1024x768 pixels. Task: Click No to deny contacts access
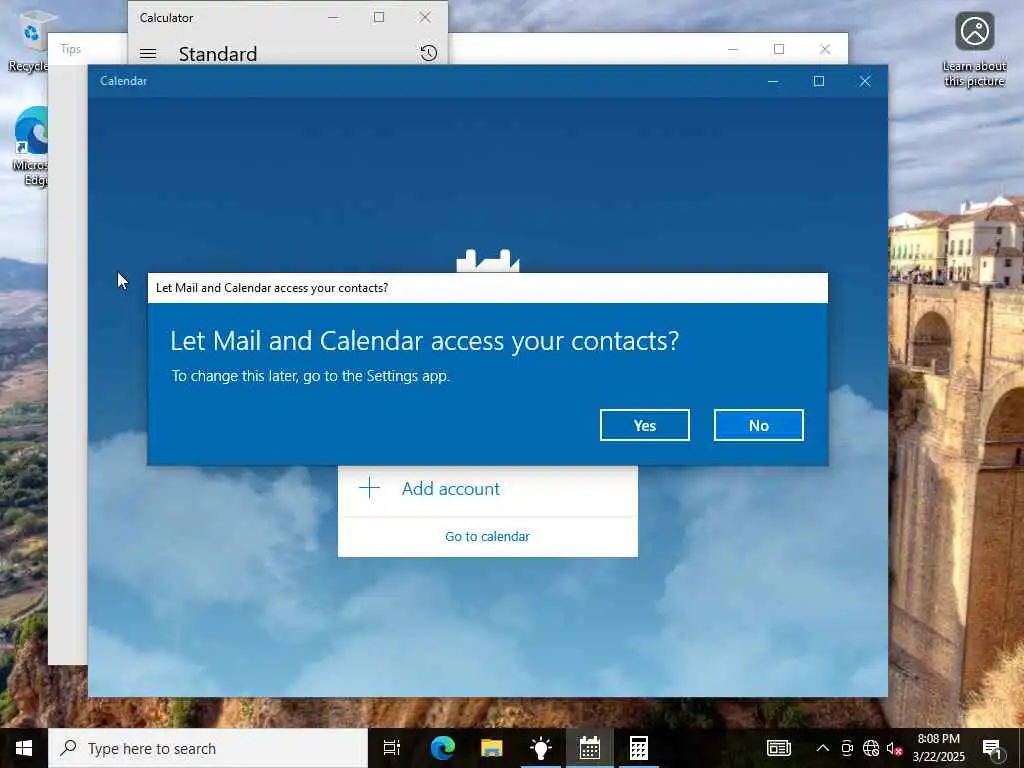pyautogui.click(x=758, y=425)
